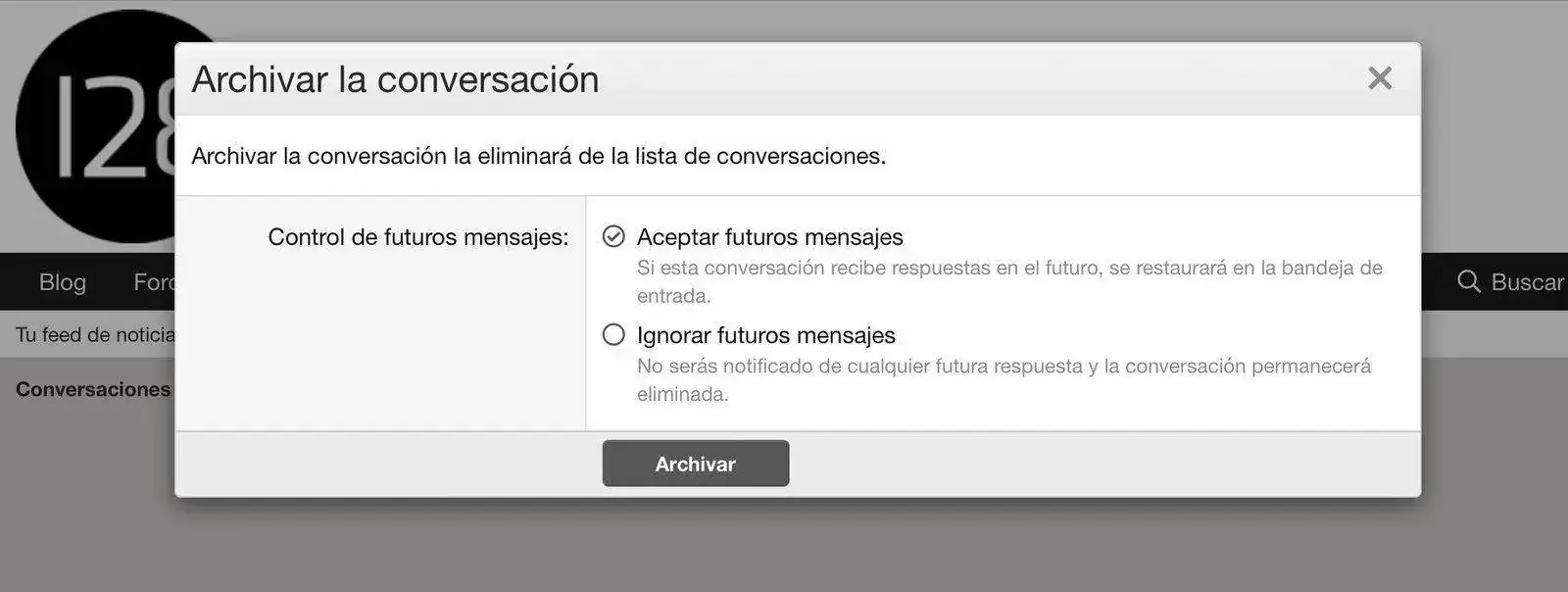Select the Aceptar futuros mensajes radio button
This screenshot has height=592, width=1568.
(613, 237)
